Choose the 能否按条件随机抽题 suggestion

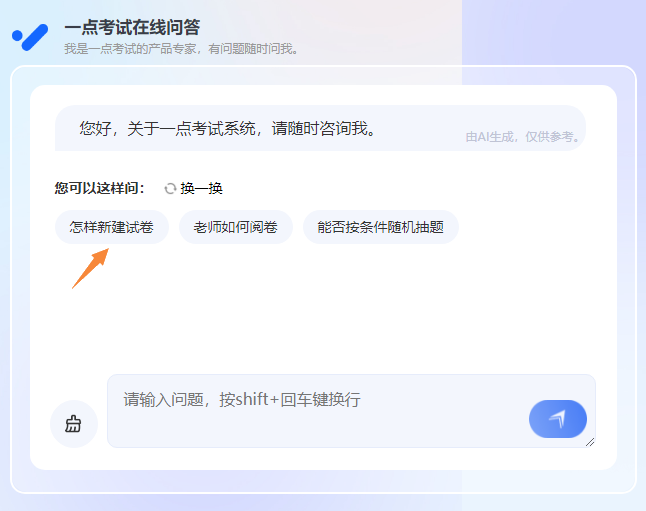[381, 227]
